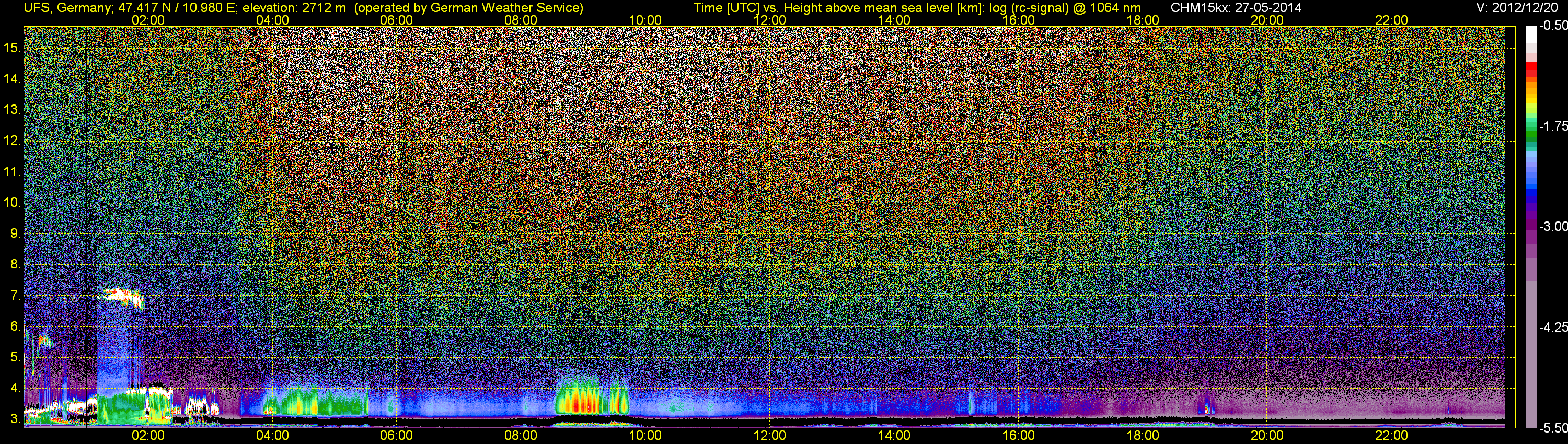Click the "16:00" label on the lower time axis

pyautogui.click(x=1018, y=436)
